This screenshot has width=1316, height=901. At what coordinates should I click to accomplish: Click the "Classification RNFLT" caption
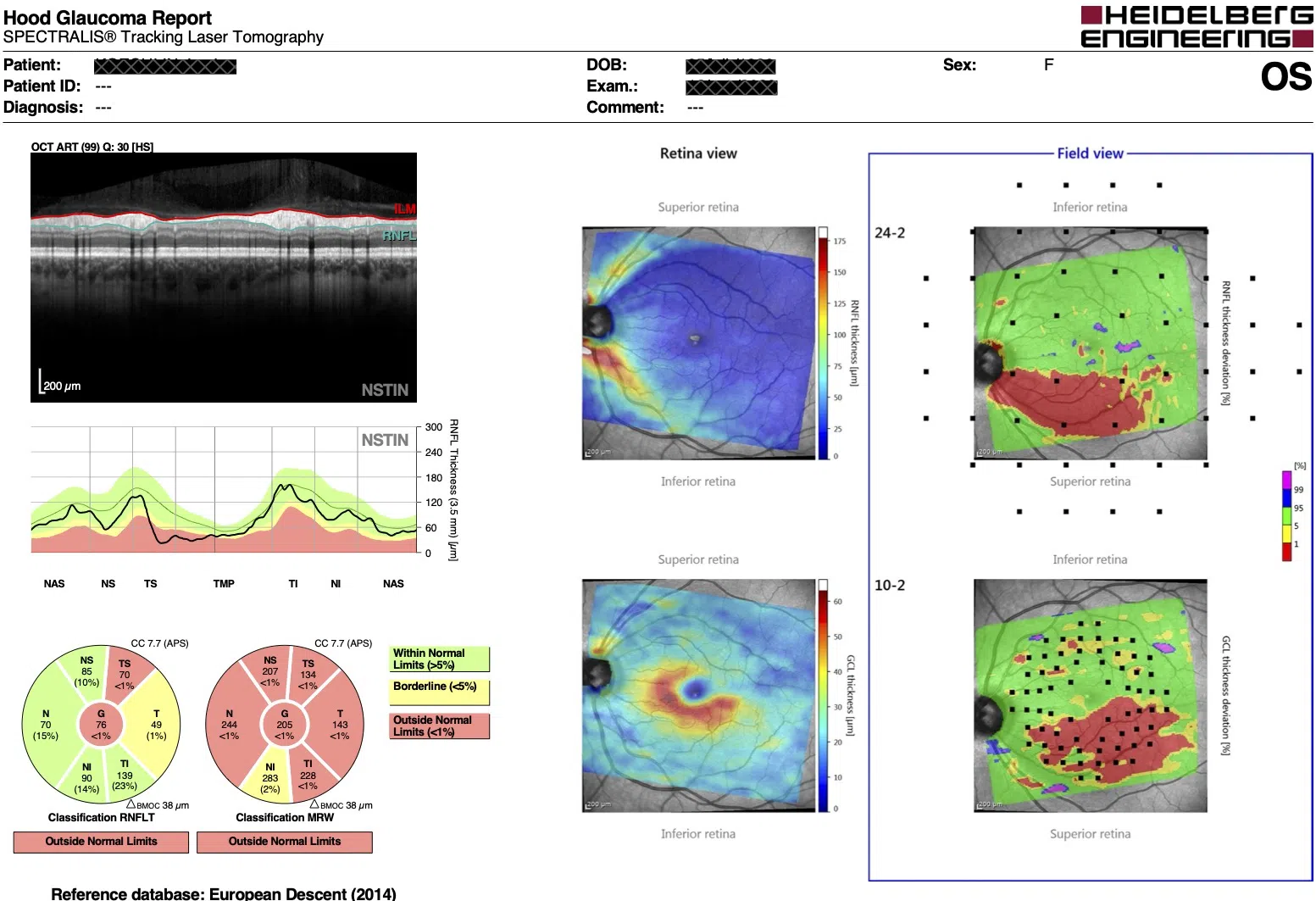(101, 818)
